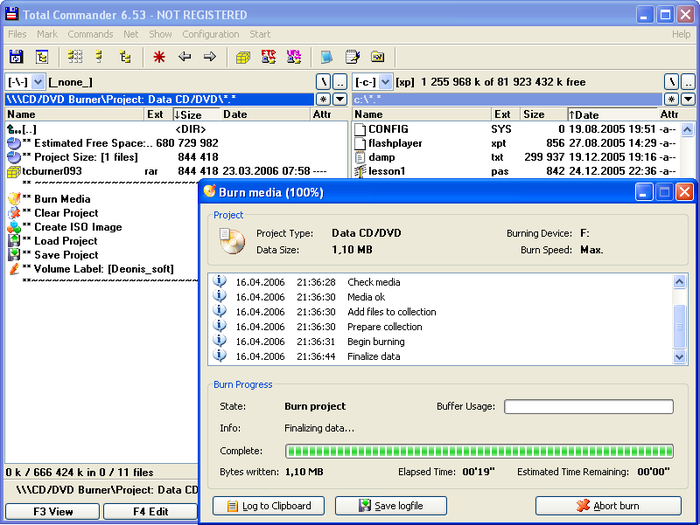700x525 pixels.
Task: Click the Log to Clipboard button
Action: (x=269, y=506)
